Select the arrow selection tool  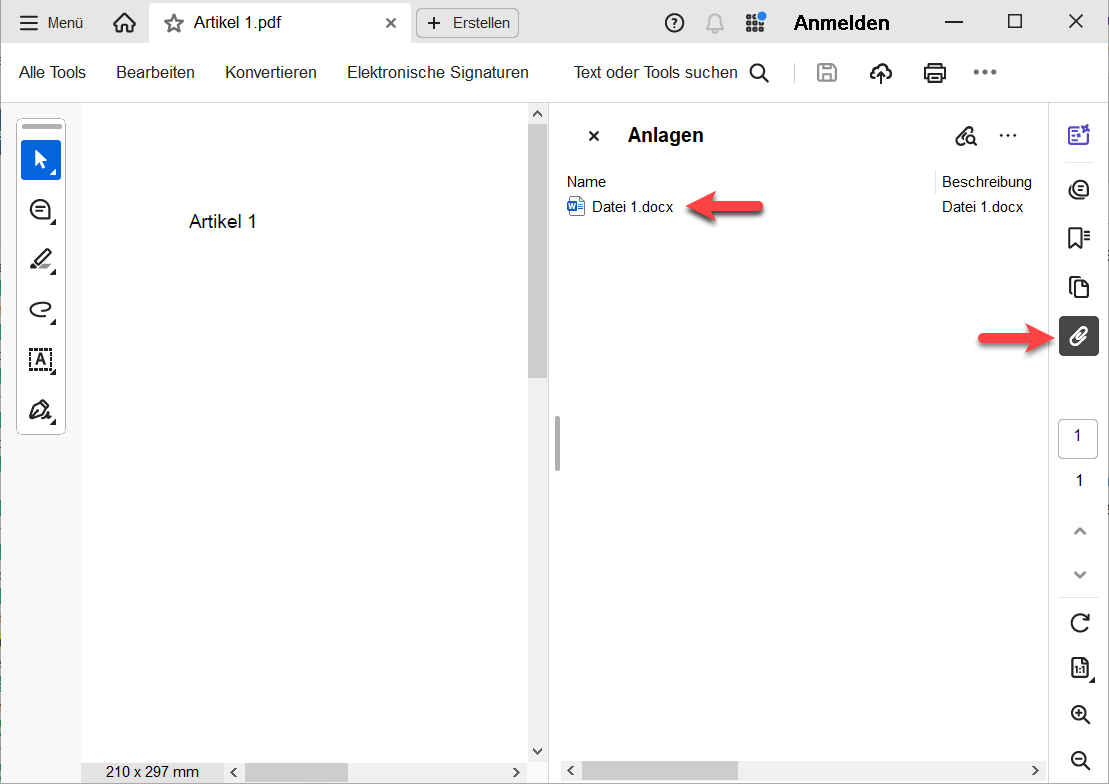[41, 160]
